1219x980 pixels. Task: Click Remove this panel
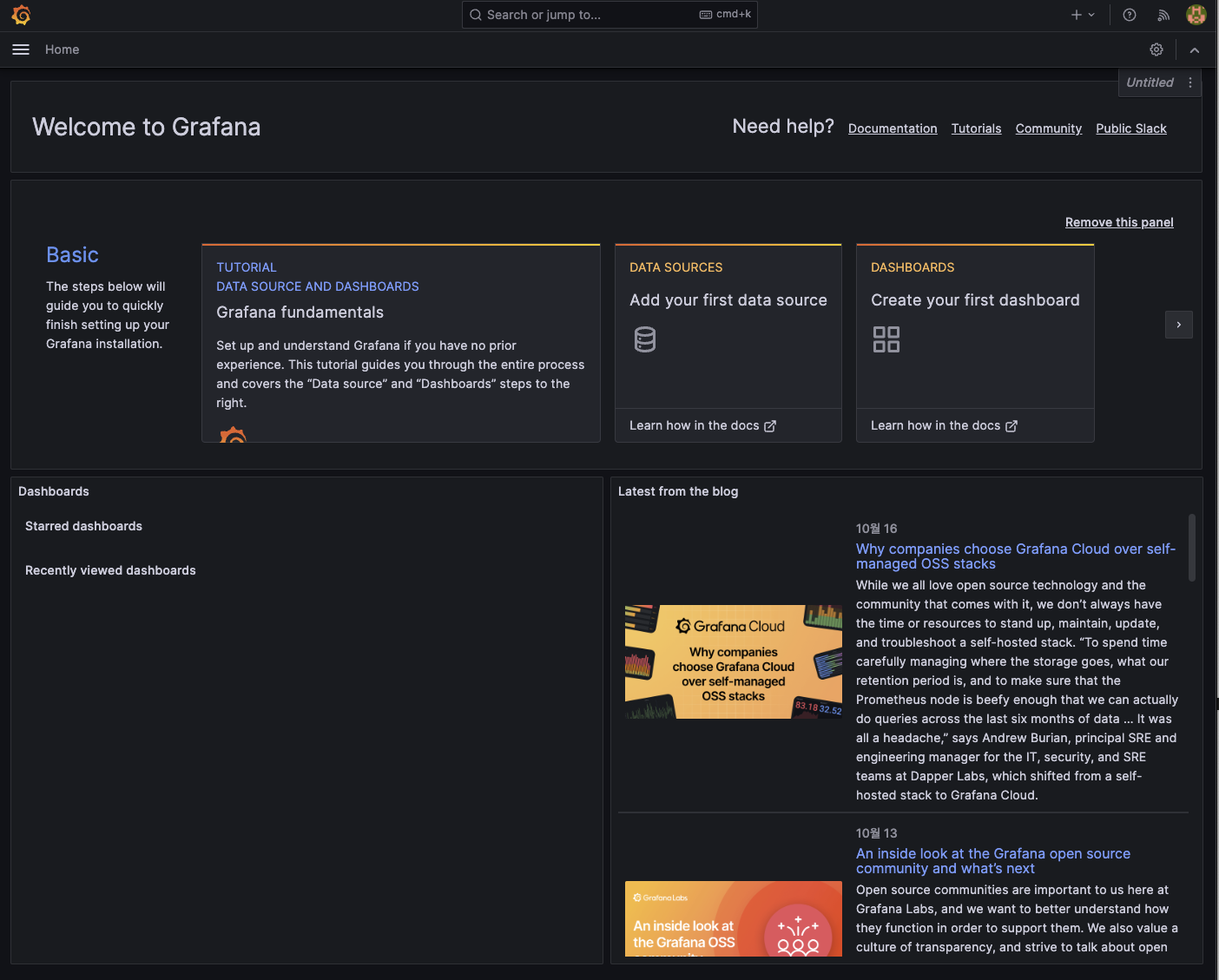pyautogui.click(x=1119, y=222)
